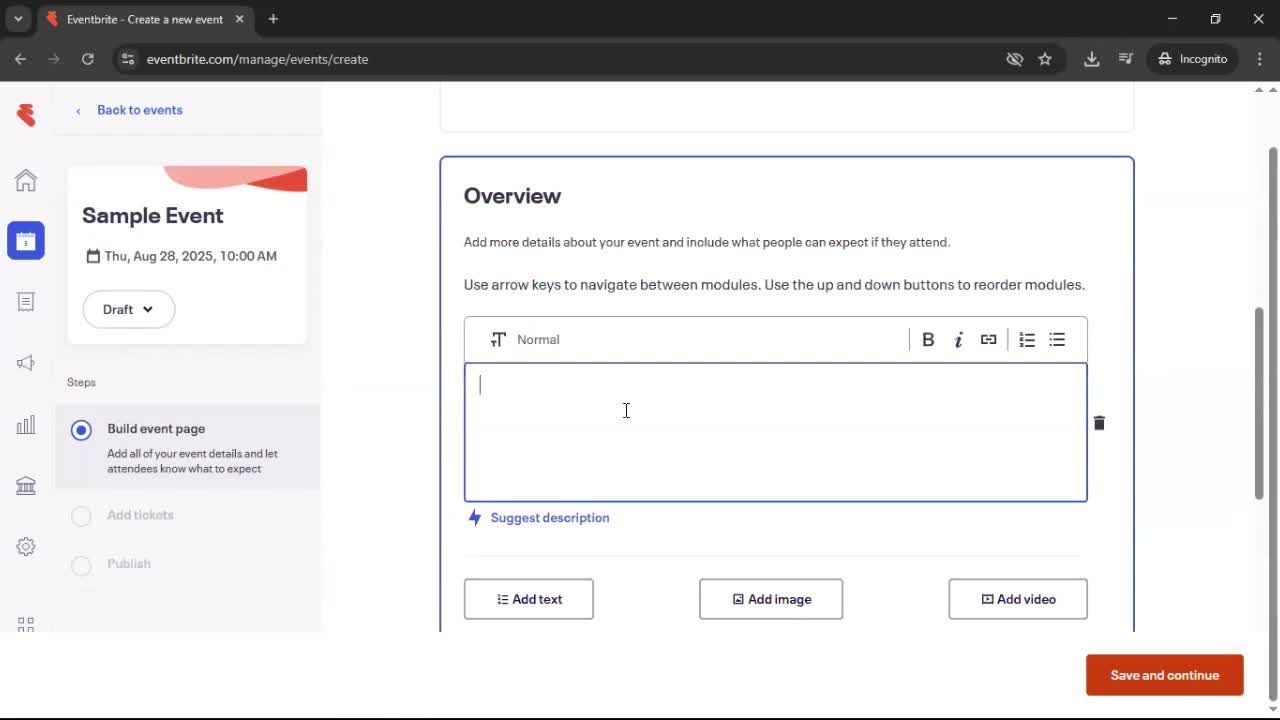
Task: Close the Eventbrite browser tab
Action: point(239,19)
